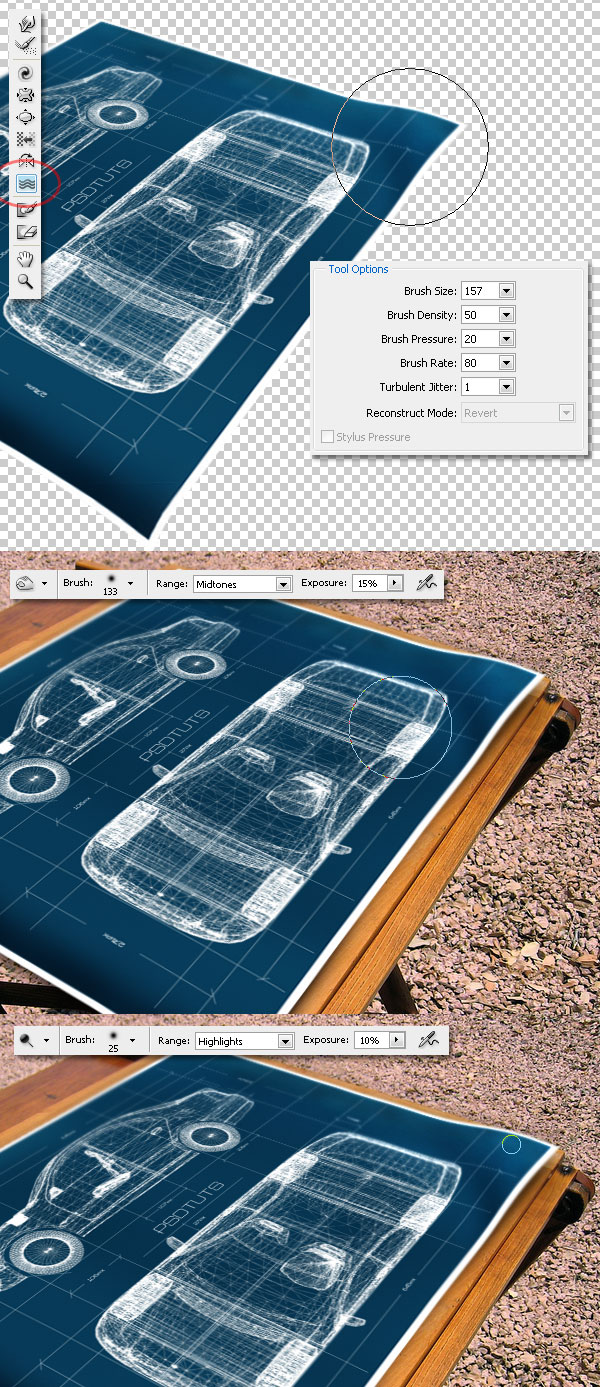This screenshot has height=1387, width=600.
Task: Expand the Range Midtones dropdown
Action: click(x=284, y=584)
